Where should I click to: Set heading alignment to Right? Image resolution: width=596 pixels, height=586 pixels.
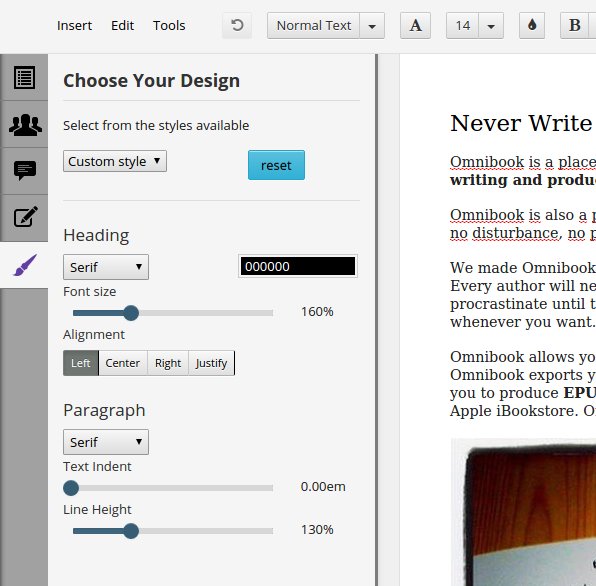pos(168,363)
